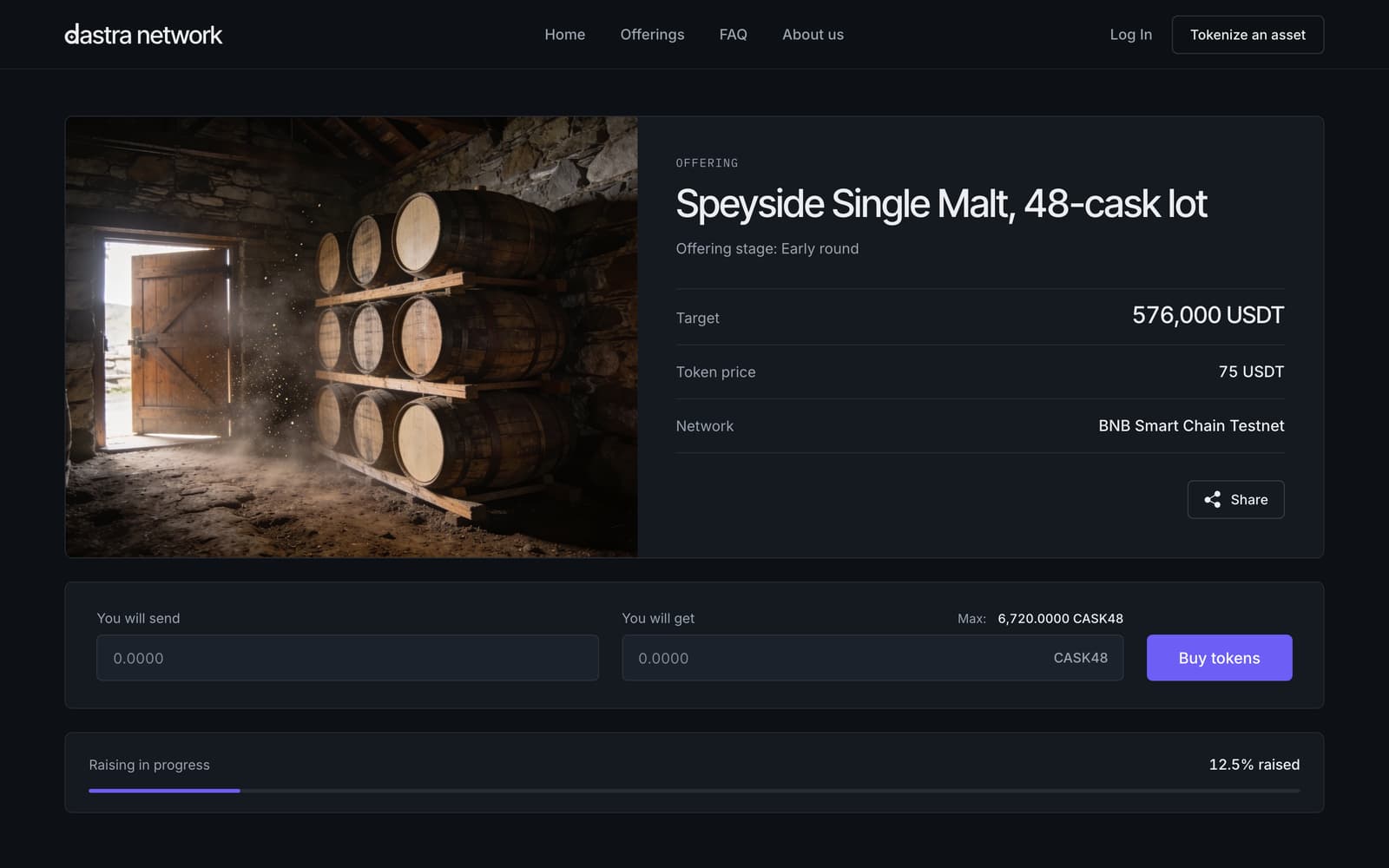Click the 12.5% raised label
This screenshot has height=868, width=1389.
click(1254, 765)
